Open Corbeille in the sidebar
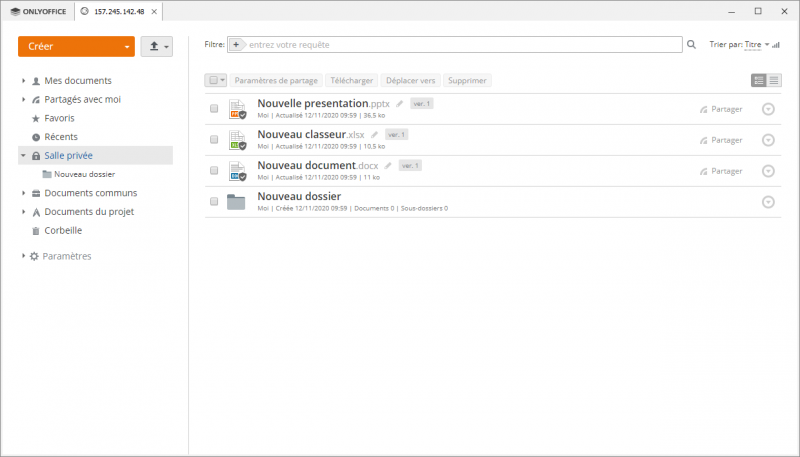800x457 pixels. pos(62,230)
